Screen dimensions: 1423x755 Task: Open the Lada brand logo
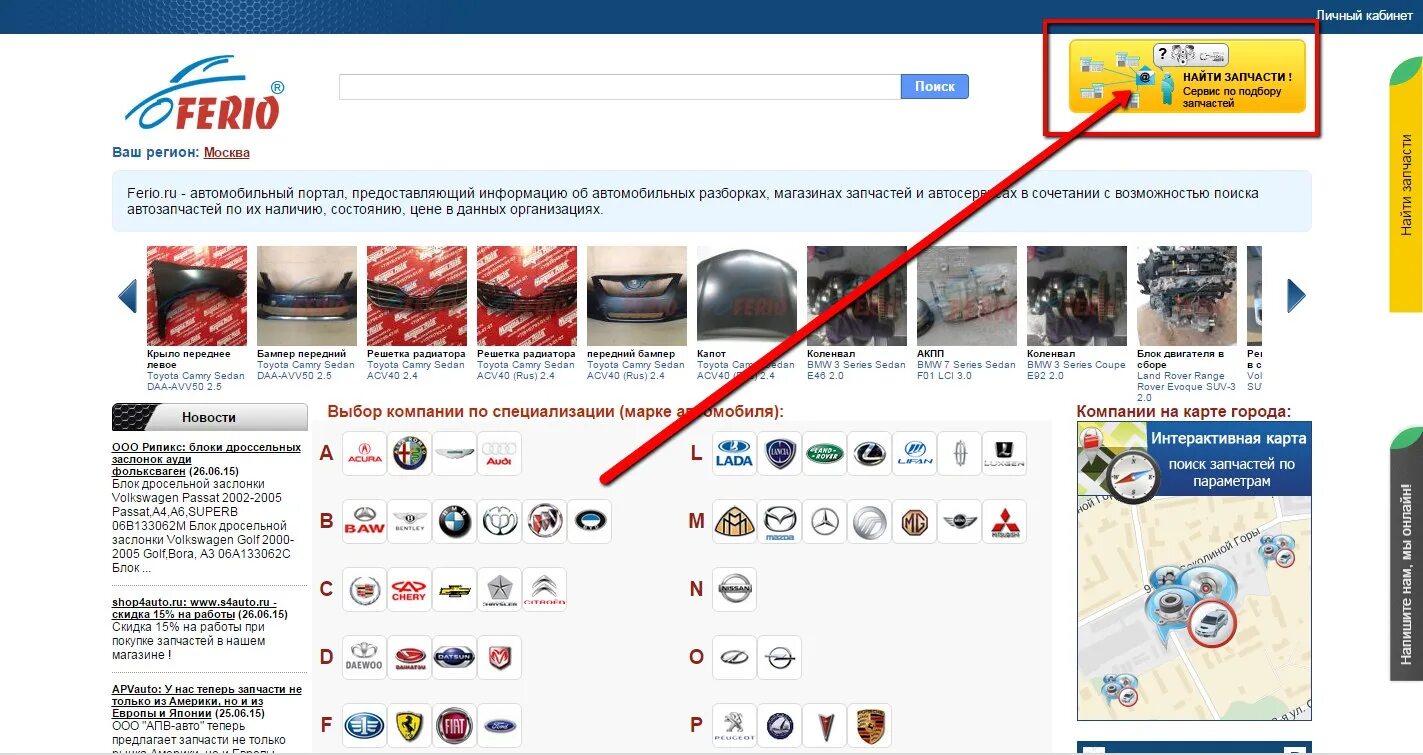coord(734,454)
